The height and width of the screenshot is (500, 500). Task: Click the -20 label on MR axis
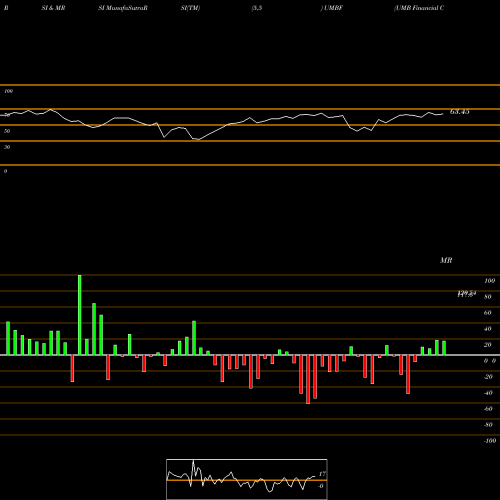click(x=488, y=377)
